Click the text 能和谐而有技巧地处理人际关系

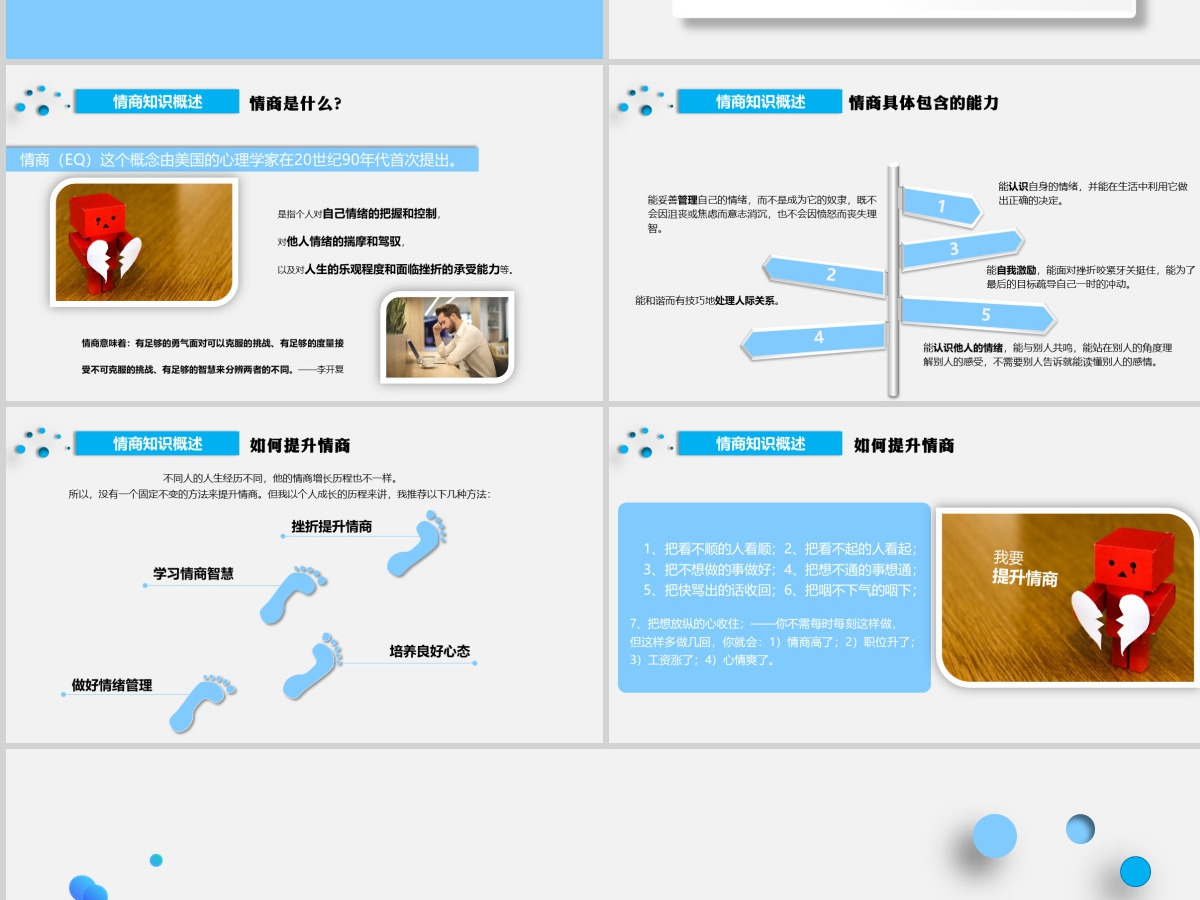(x=708, y=300)
